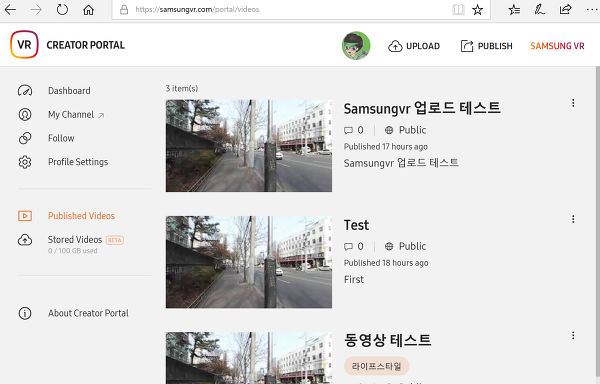This screenshot has height=384, width=600.
Task: Open Reading view book icon
Action: [x=458, y=10]
